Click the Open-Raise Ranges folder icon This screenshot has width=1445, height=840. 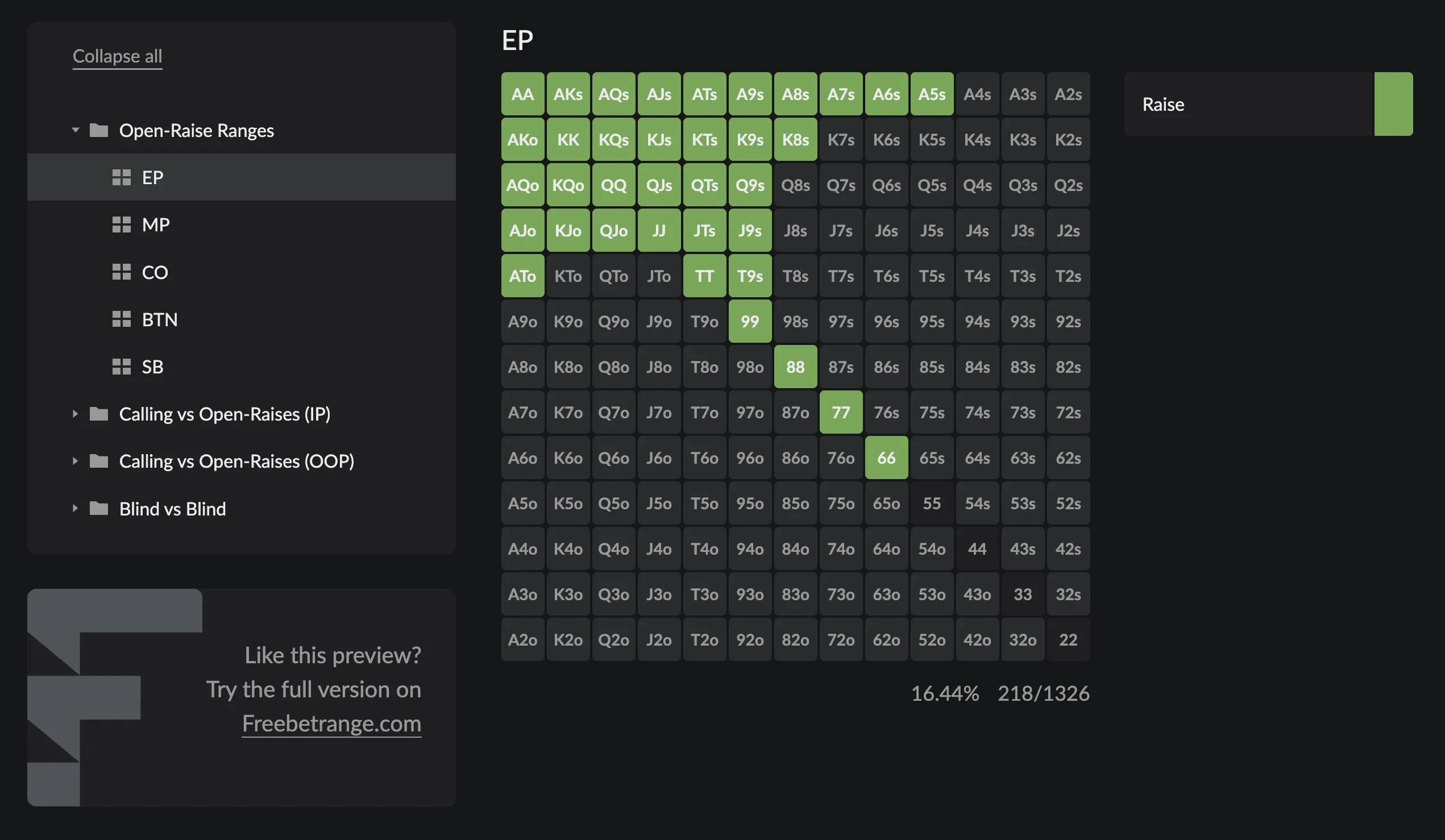coord(99,130)
